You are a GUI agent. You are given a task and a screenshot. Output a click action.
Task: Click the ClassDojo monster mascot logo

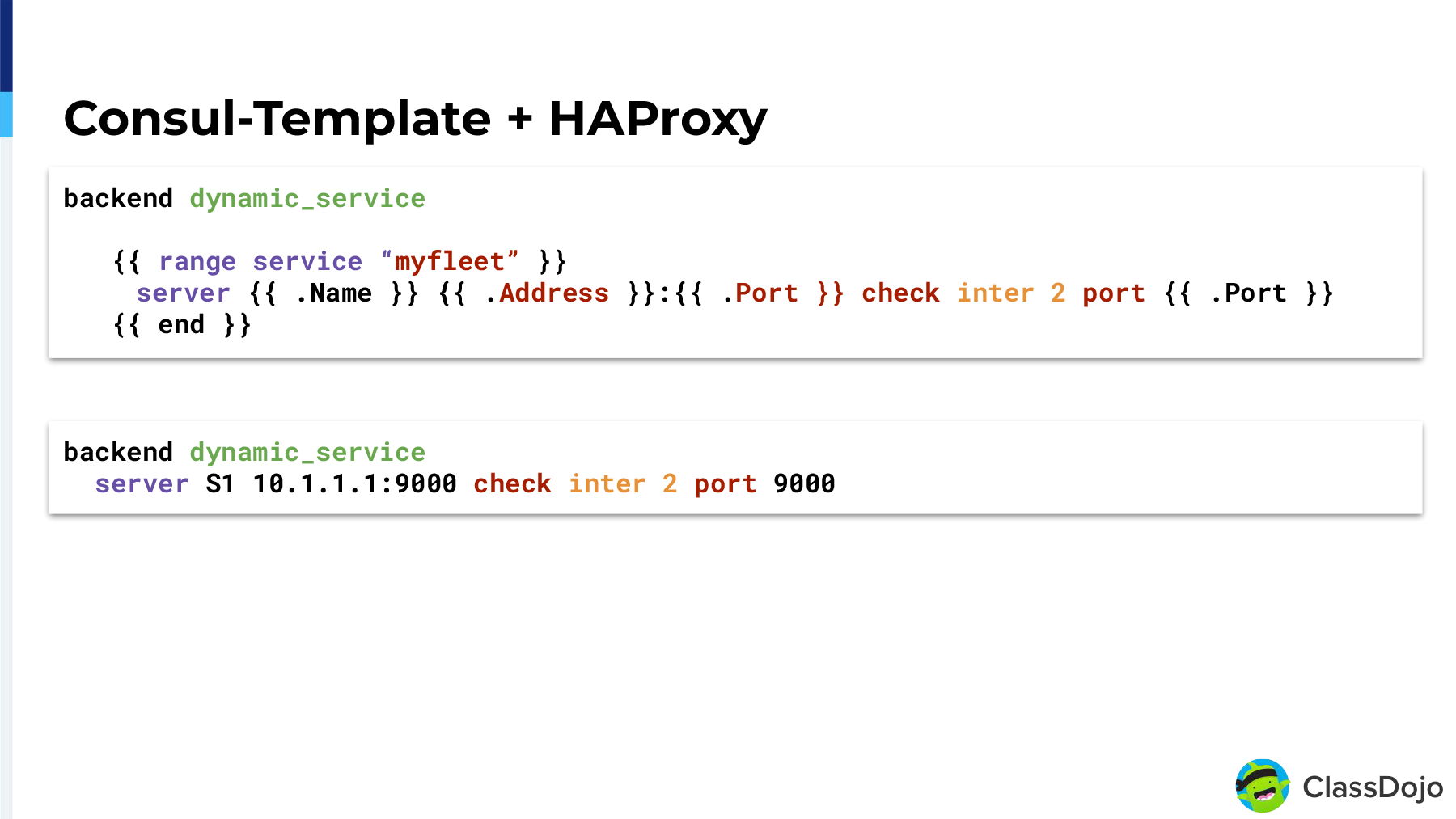1262,785
